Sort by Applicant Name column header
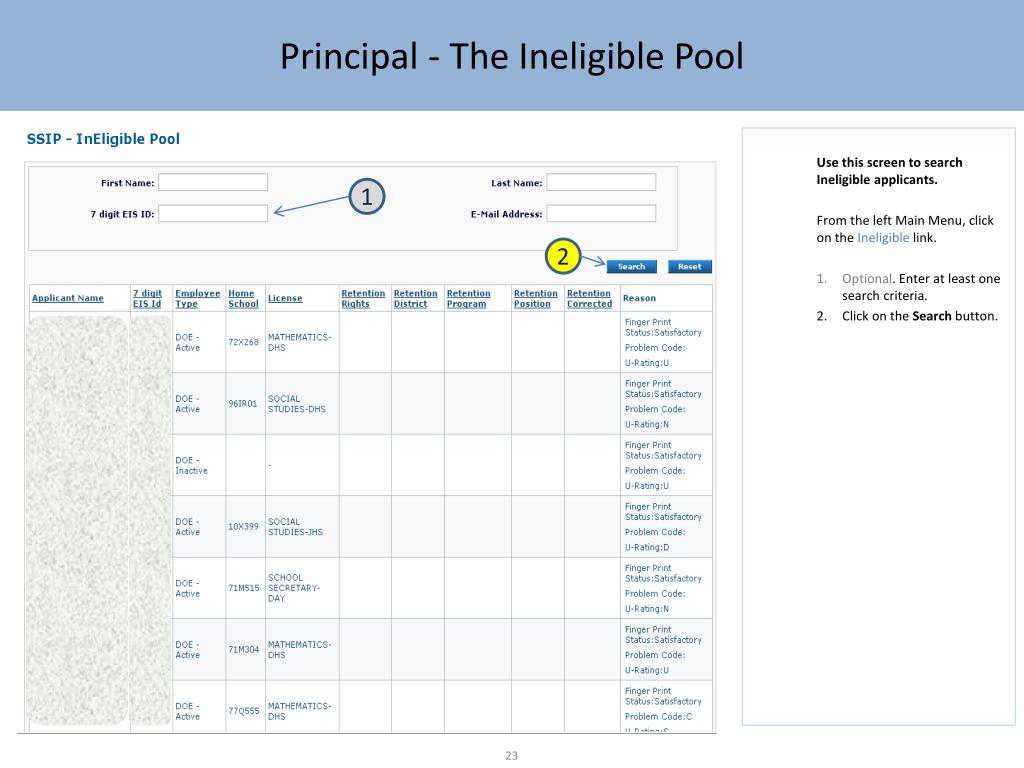The height and width of the screenshot is (768, 1024). click(x=68, y=298)
